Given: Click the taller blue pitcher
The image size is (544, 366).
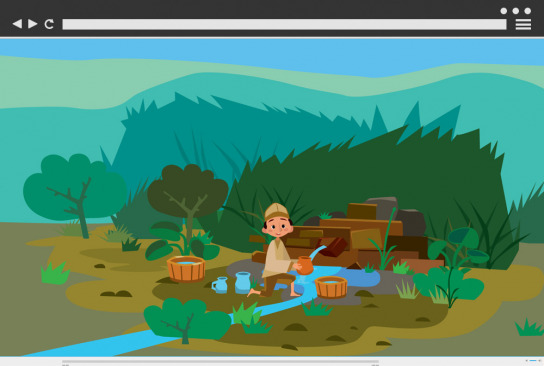Looking at the screenshot, I should click(x=243, y=283).
